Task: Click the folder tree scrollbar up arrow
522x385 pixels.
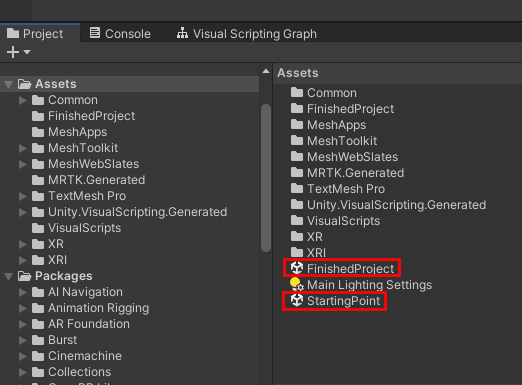Action: (266, 71)
